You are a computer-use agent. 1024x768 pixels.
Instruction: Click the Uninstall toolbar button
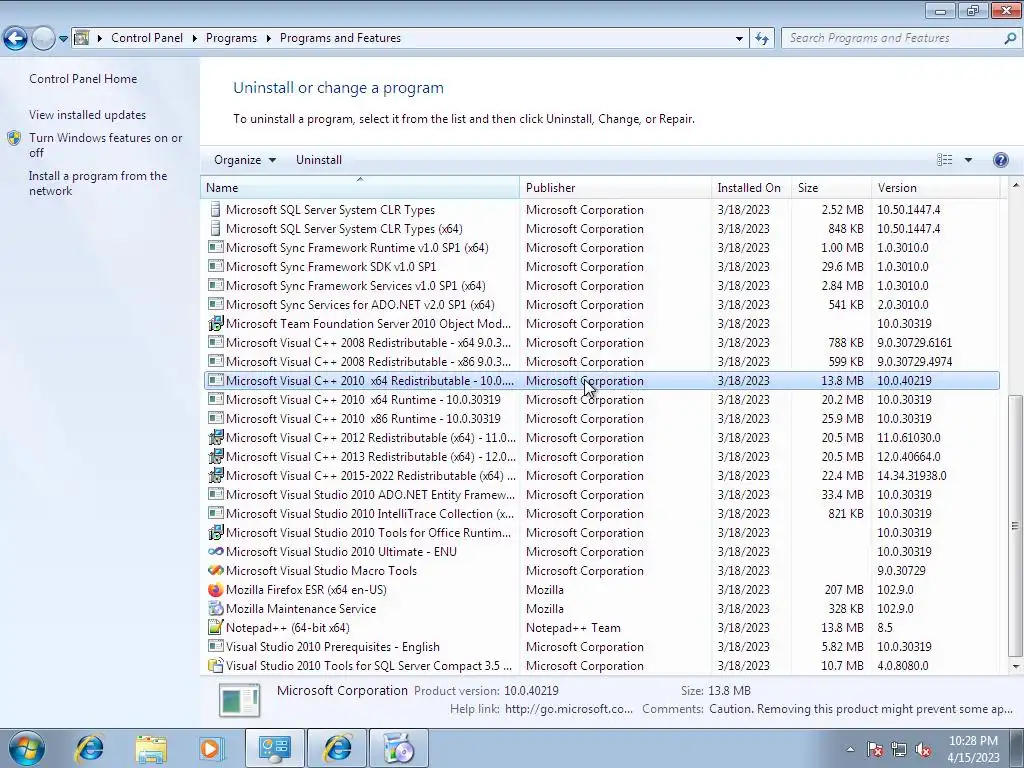pyautogui.click(x=319, y=160)
